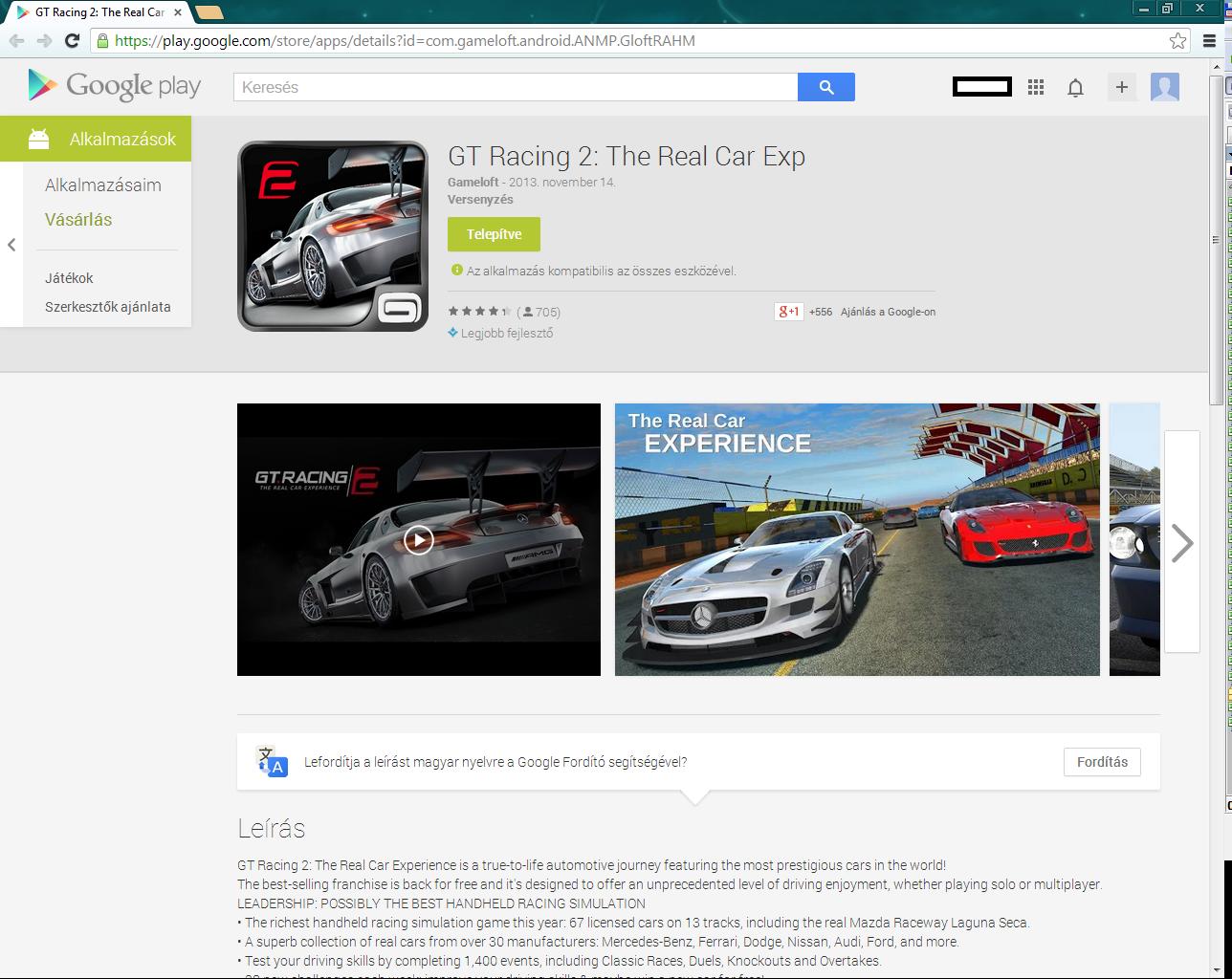Click the g+1 recommend button
Image resolution: width=1232 pixels, height=979 pixels.
click(x=788, y=312)
